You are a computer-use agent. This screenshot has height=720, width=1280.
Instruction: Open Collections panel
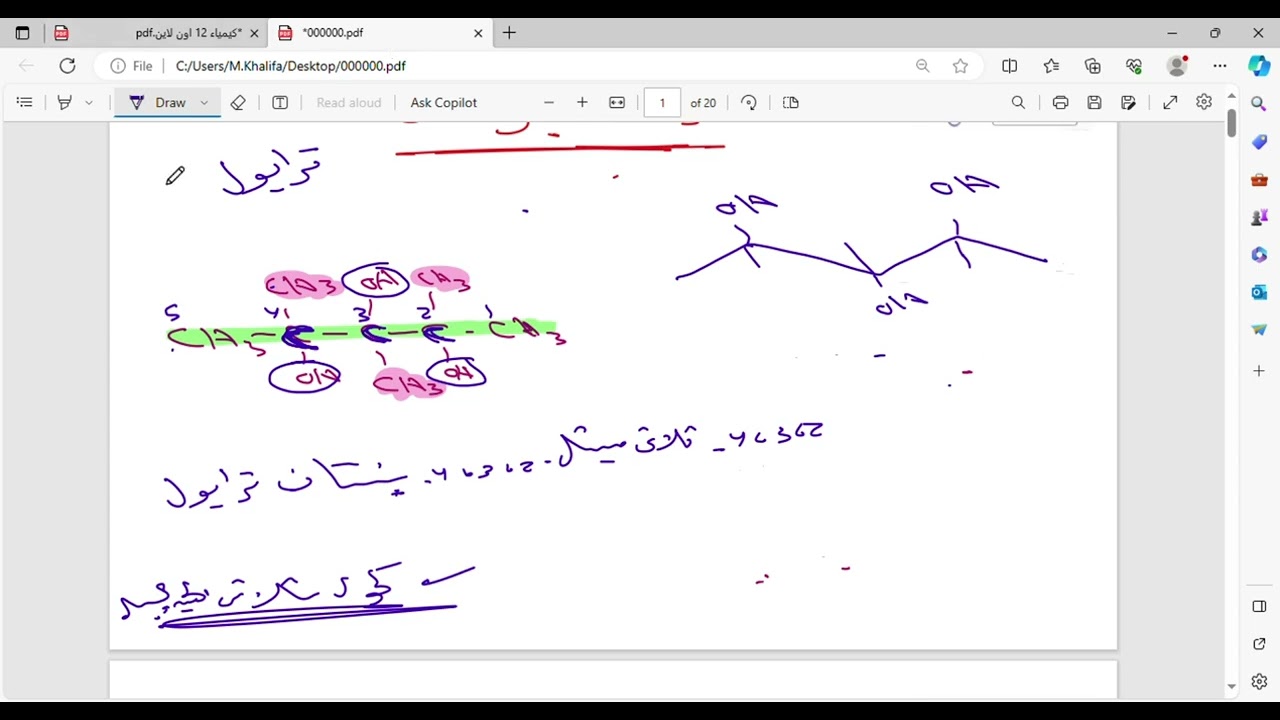(x=1093, y=66)
